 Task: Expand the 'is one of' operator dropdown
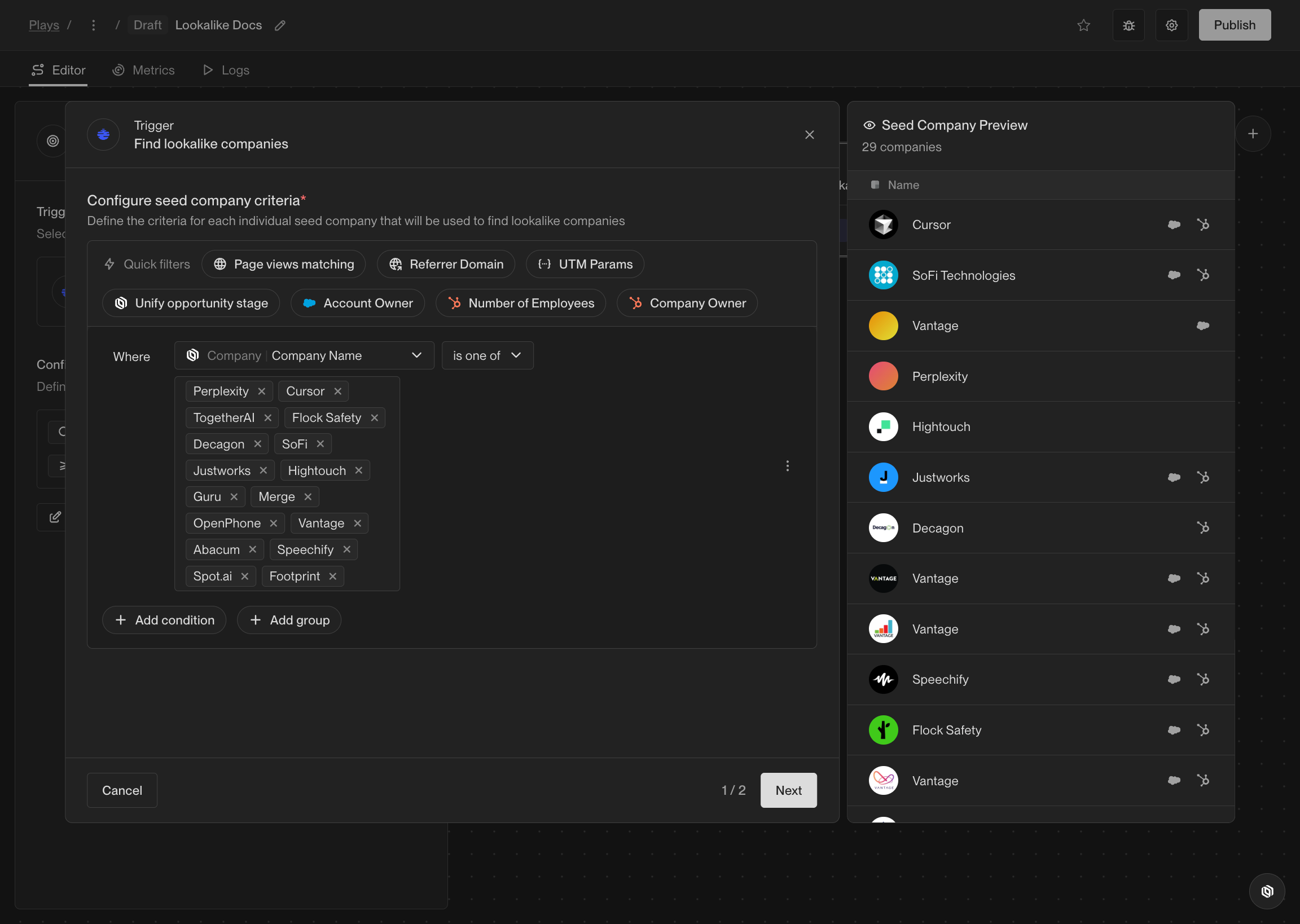pos(487,355)
